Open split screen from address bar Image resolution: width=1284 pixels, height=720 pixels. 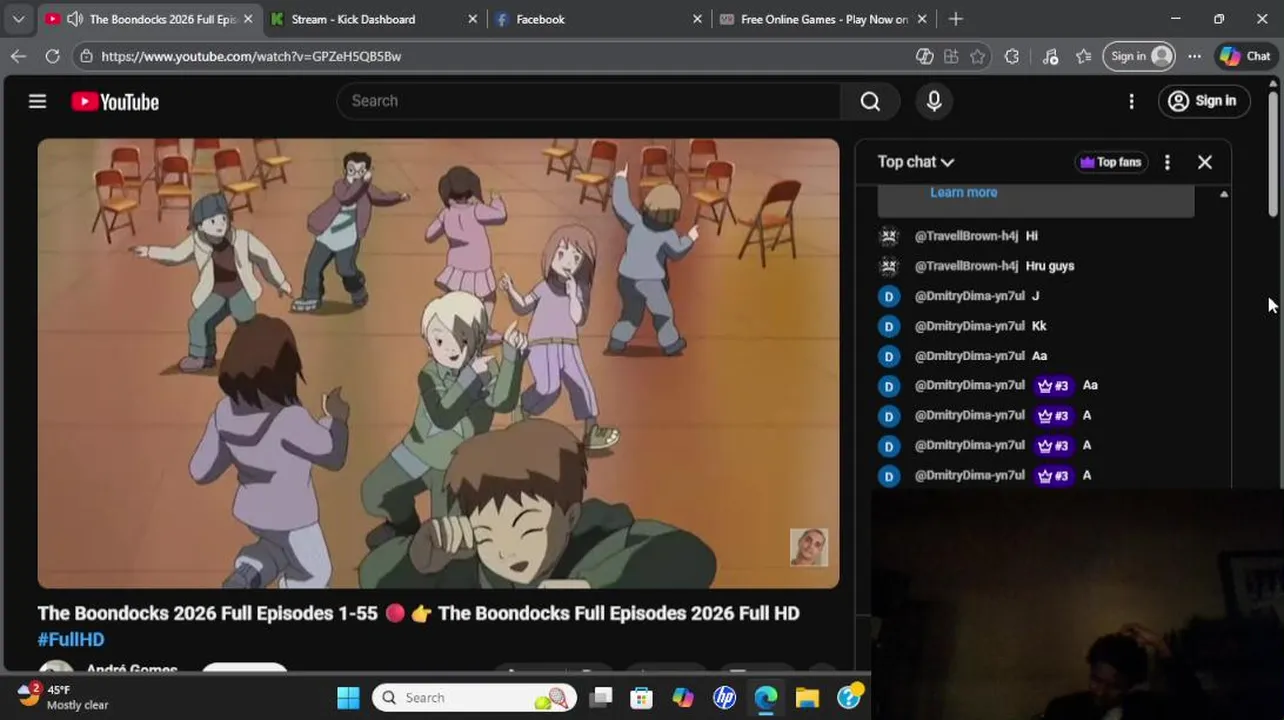[951, 56]
